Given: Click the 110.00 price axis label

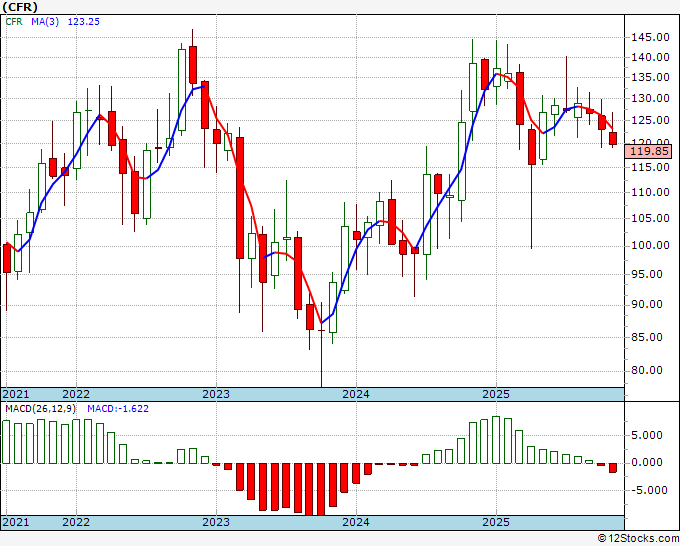Looking at the screenshot, I should [649, 192].
